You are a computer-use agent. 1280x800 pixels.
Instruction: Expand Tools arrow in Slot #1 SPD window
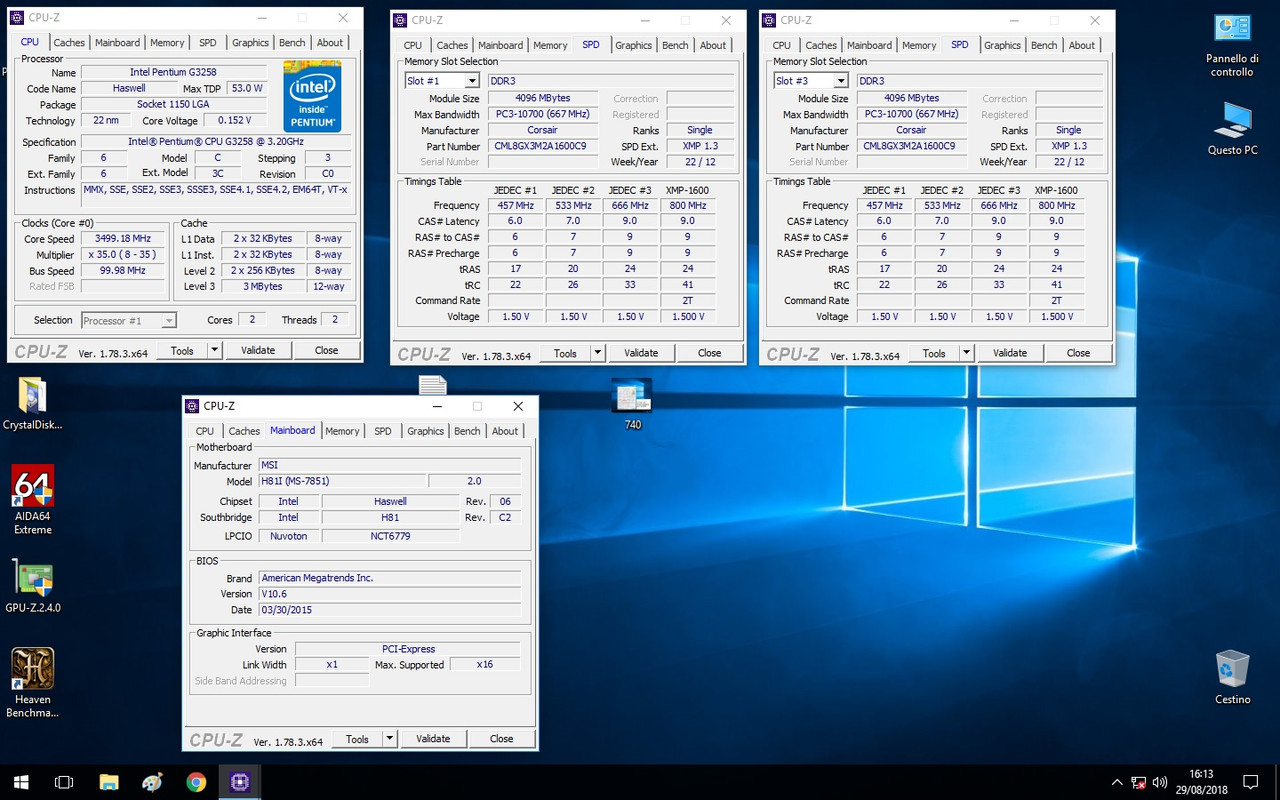[x=597, y=353]
